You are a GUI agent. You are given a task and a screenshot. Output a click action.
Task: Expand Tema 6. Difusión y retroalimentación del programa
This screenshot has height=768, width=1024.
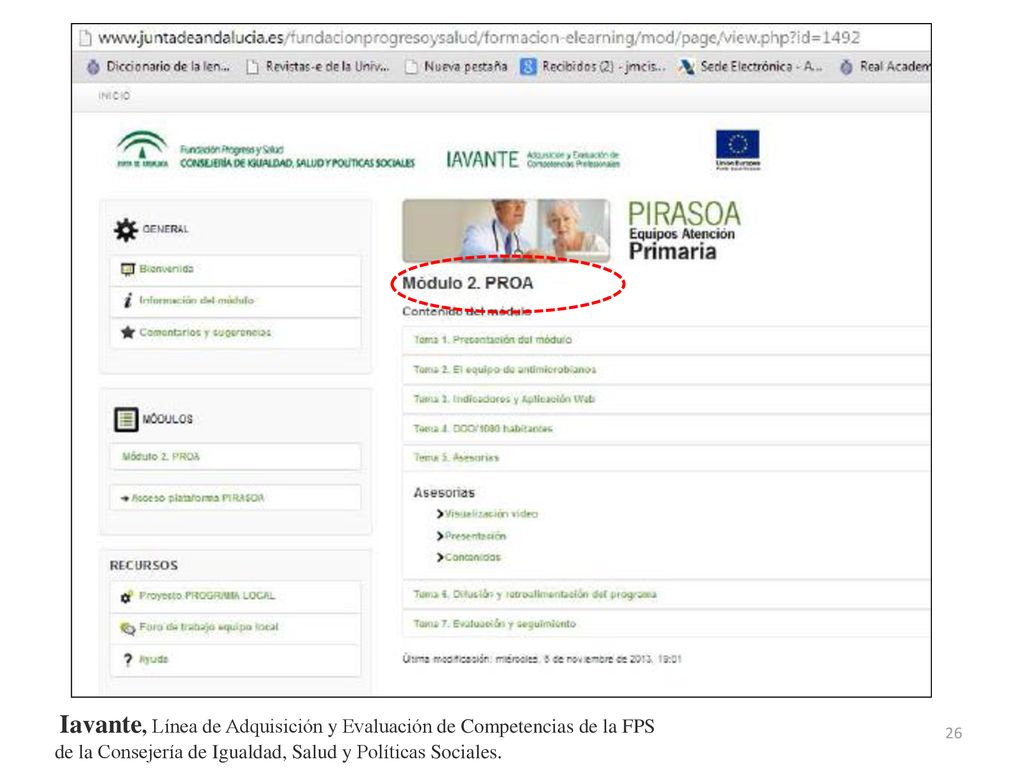click(x=666, y=595)
